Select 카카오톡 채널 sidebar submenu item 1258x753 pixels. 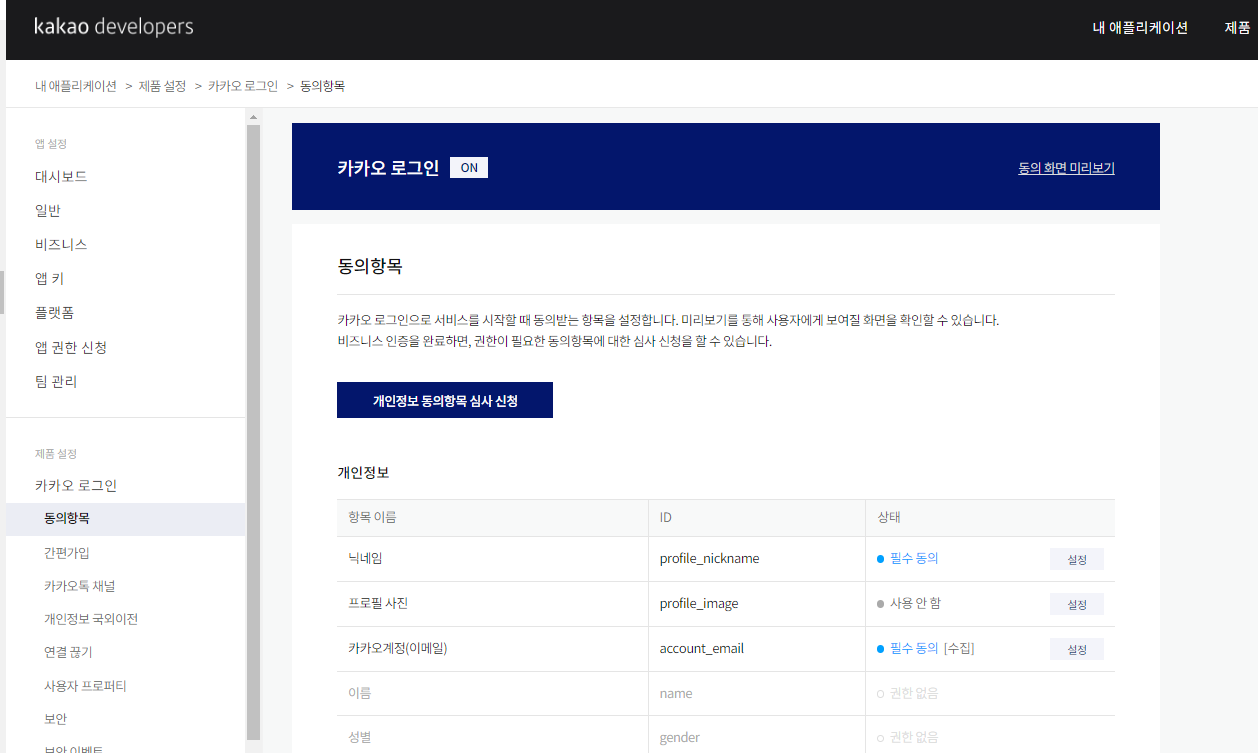click(80, 586)
